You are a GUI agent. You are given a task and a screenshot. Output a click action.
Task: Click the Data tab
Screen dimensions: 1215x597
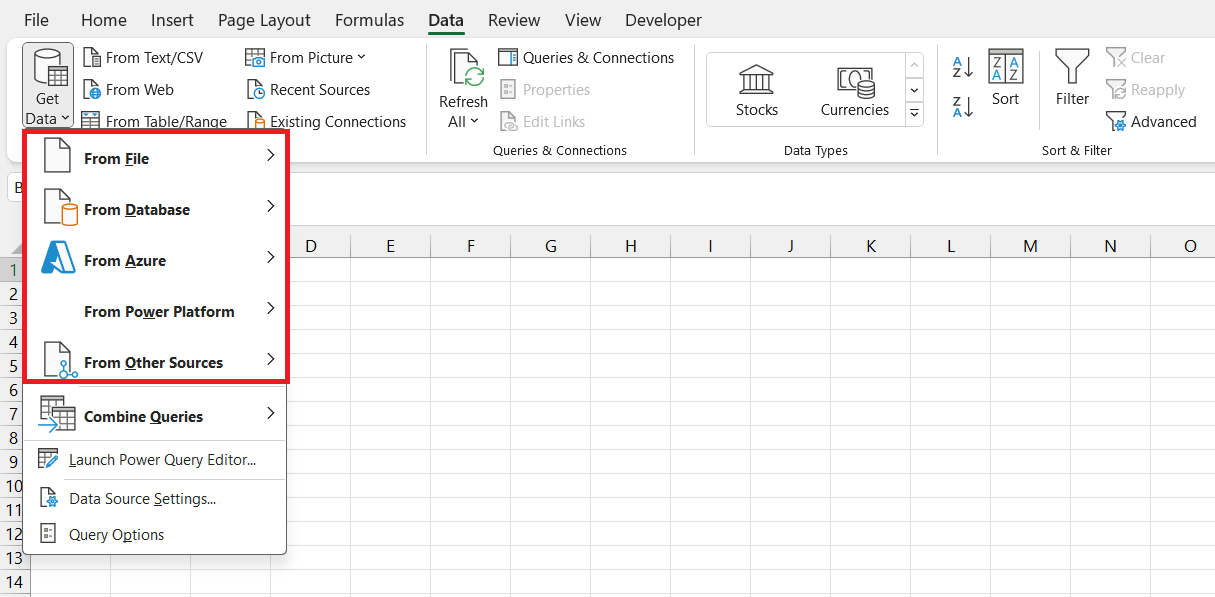tap(446, 20)
